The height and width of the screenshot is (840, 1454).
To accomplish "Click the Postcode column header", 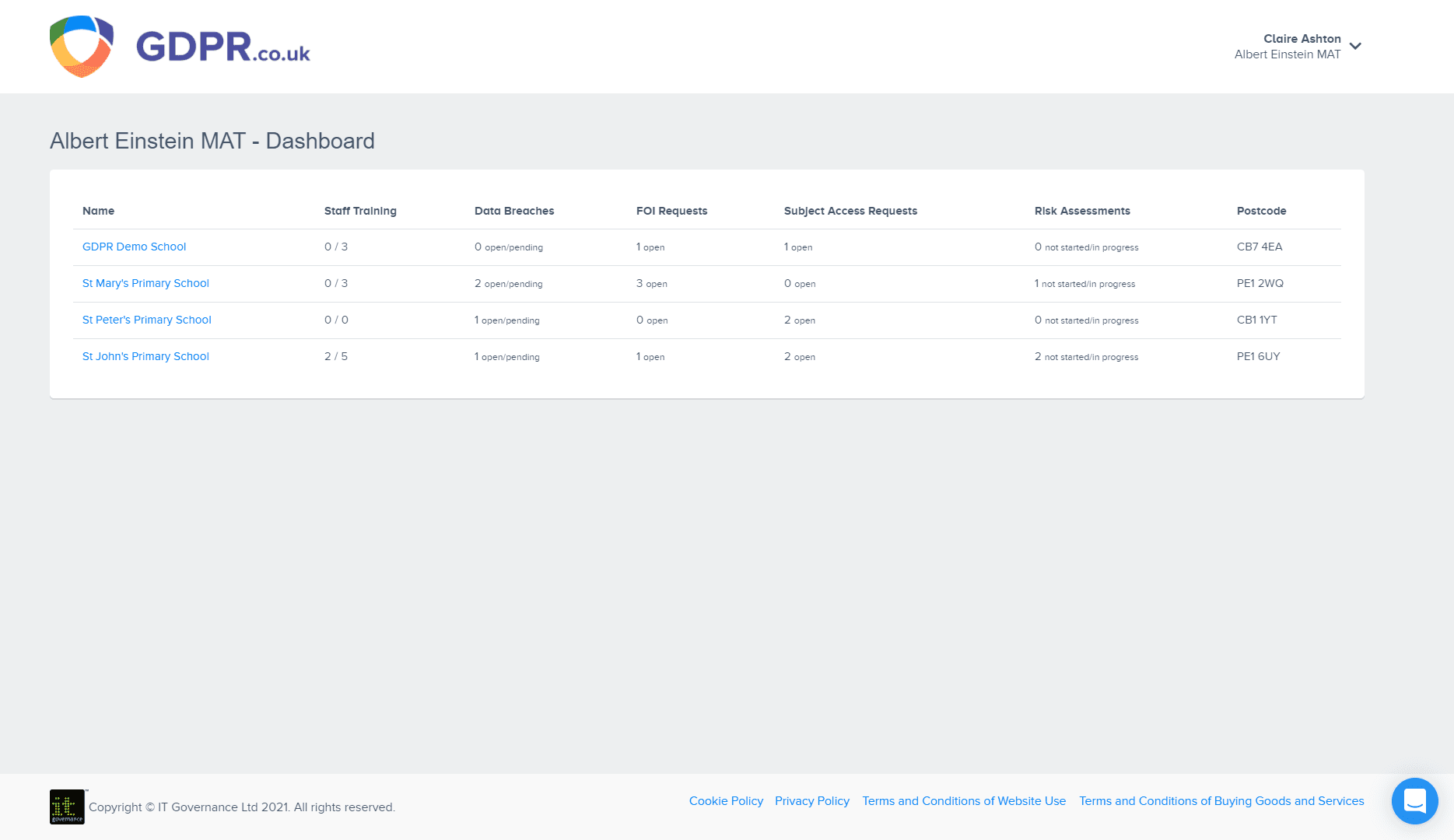I will (x=1261, y=211).
